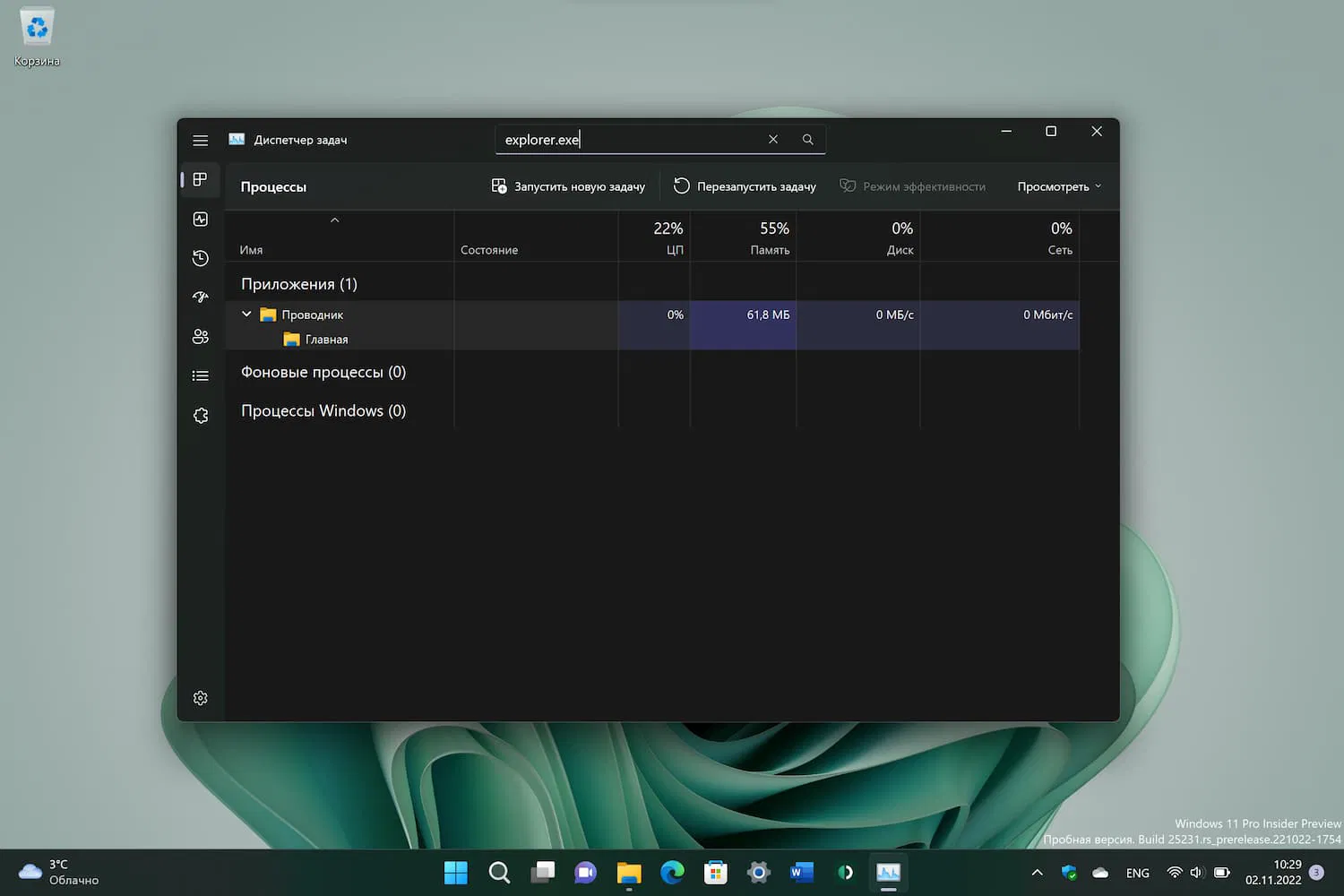This screenshot has width=1344, height=896.
Task: Click Перезапустить задачу button
Action: 745,186
